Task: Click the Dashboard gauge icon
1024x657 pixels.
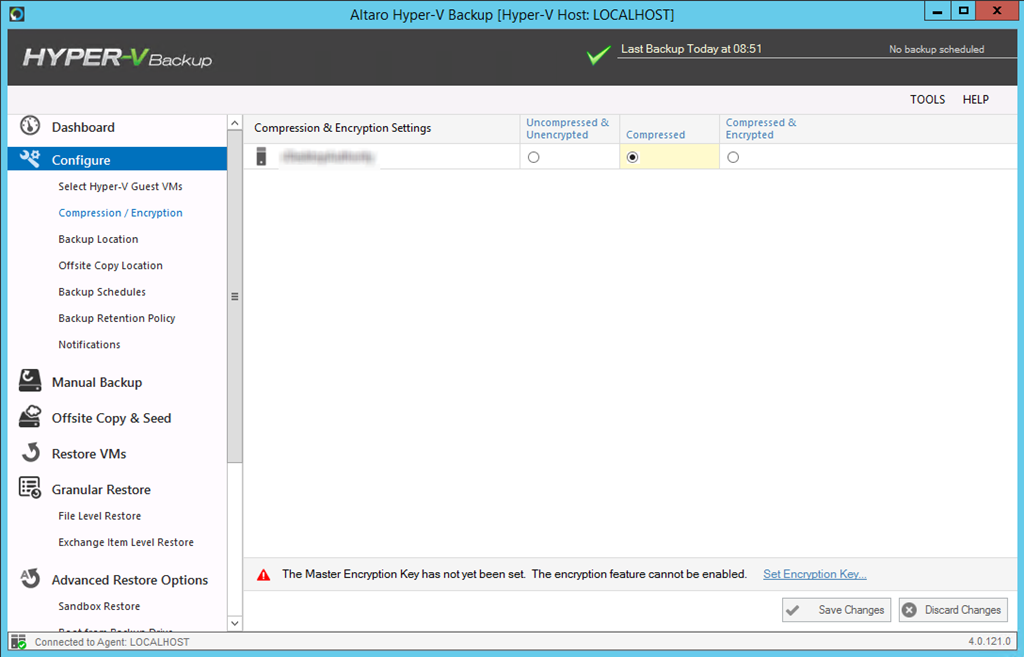Action: click(x=30, y=125)
